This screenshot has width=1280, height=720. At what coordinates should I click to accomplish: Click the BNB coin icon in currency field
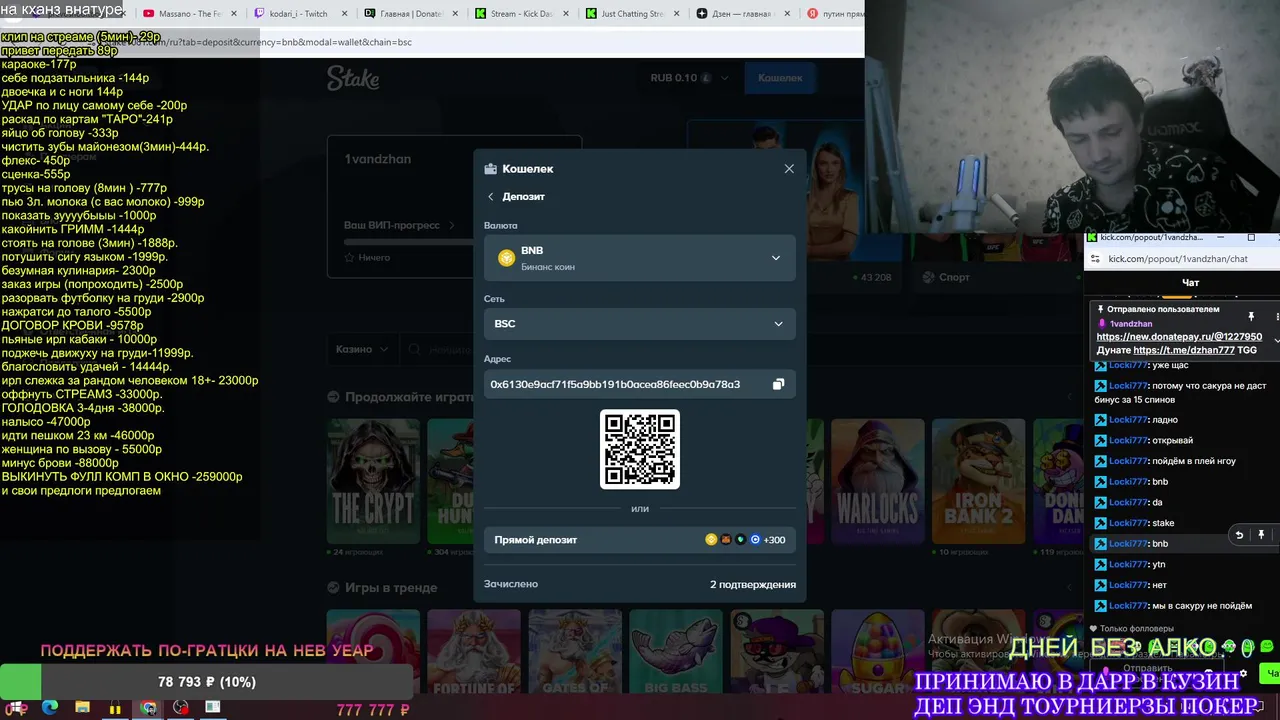(x=506, y=258)
